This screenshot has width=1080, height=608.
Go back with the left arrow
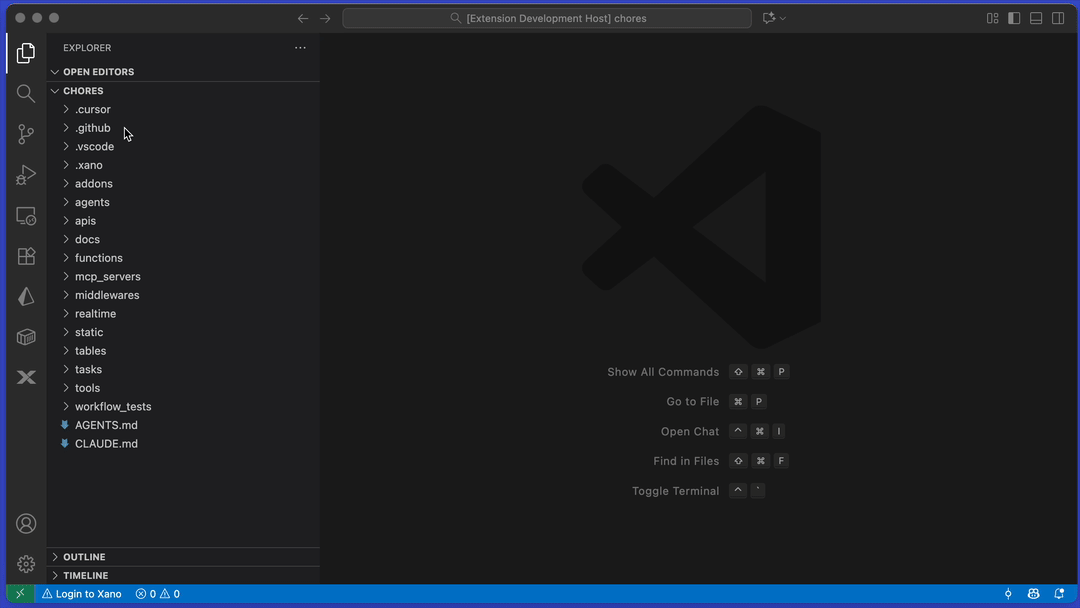click(302, 19)
